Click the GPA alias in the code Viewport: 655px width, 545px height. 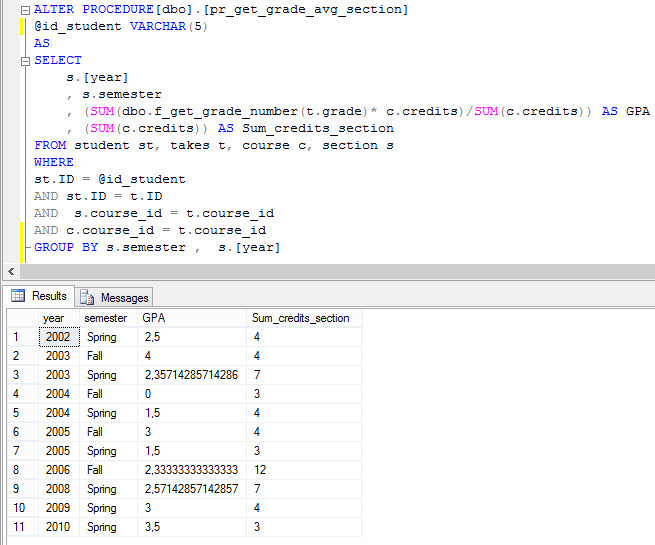(637, 112)
